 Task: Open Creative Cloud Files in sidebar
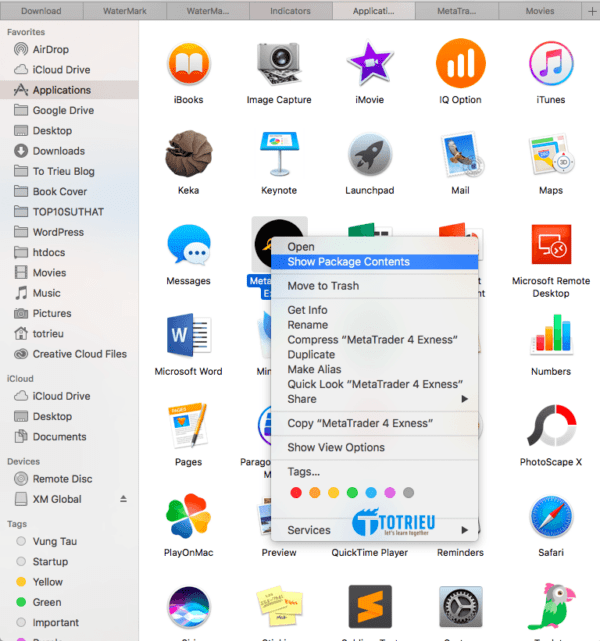(x=70, y=354)
